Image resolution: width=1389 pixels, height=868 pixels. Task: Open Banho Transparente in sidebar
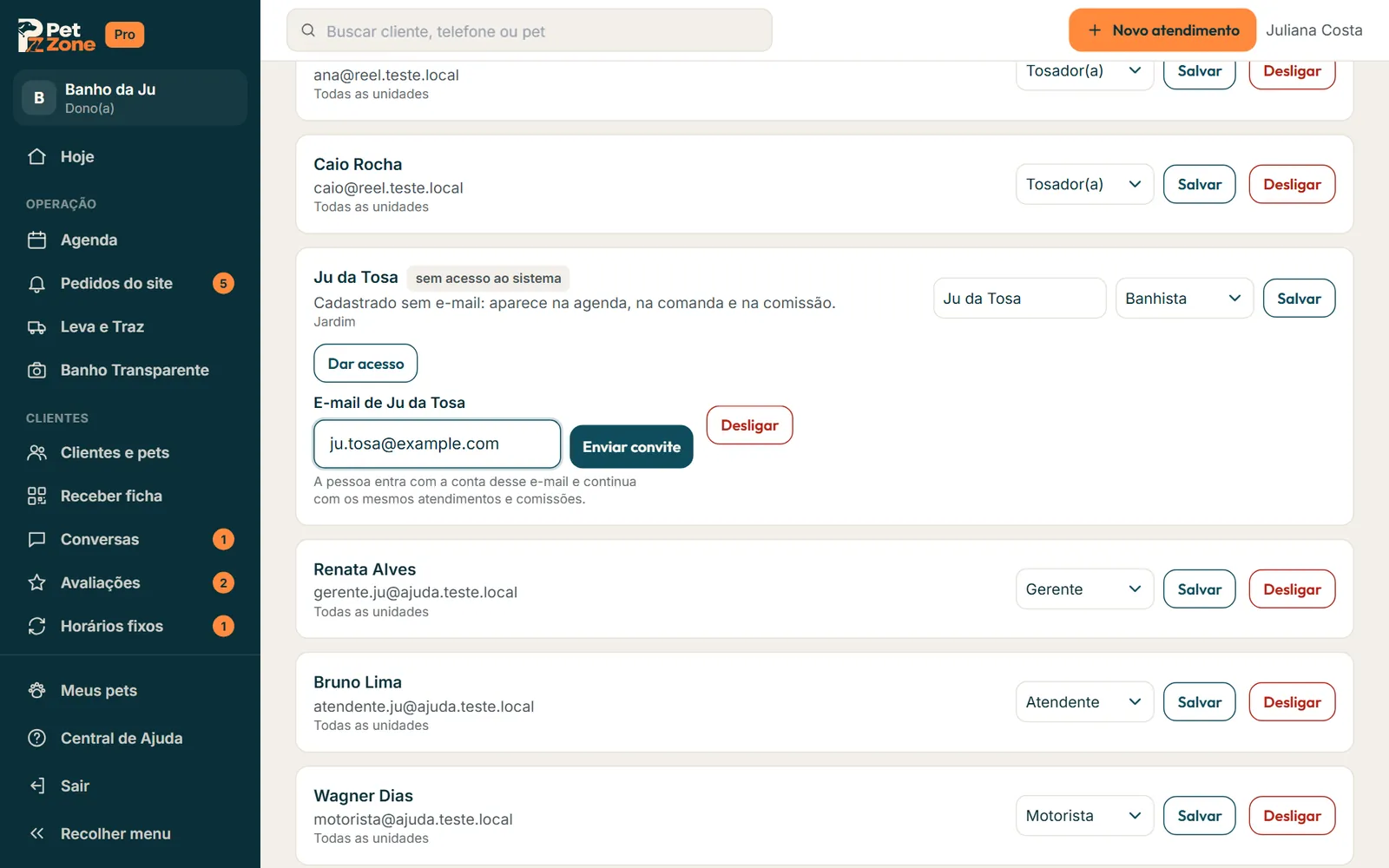[130, 371]
